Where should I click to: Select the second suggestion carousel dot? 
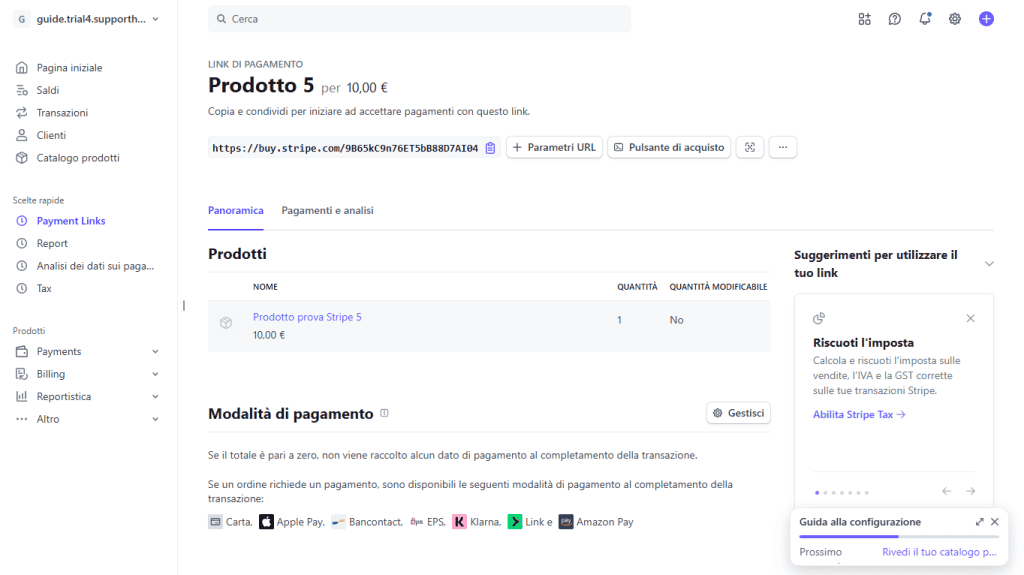click(x=825, y=493)
